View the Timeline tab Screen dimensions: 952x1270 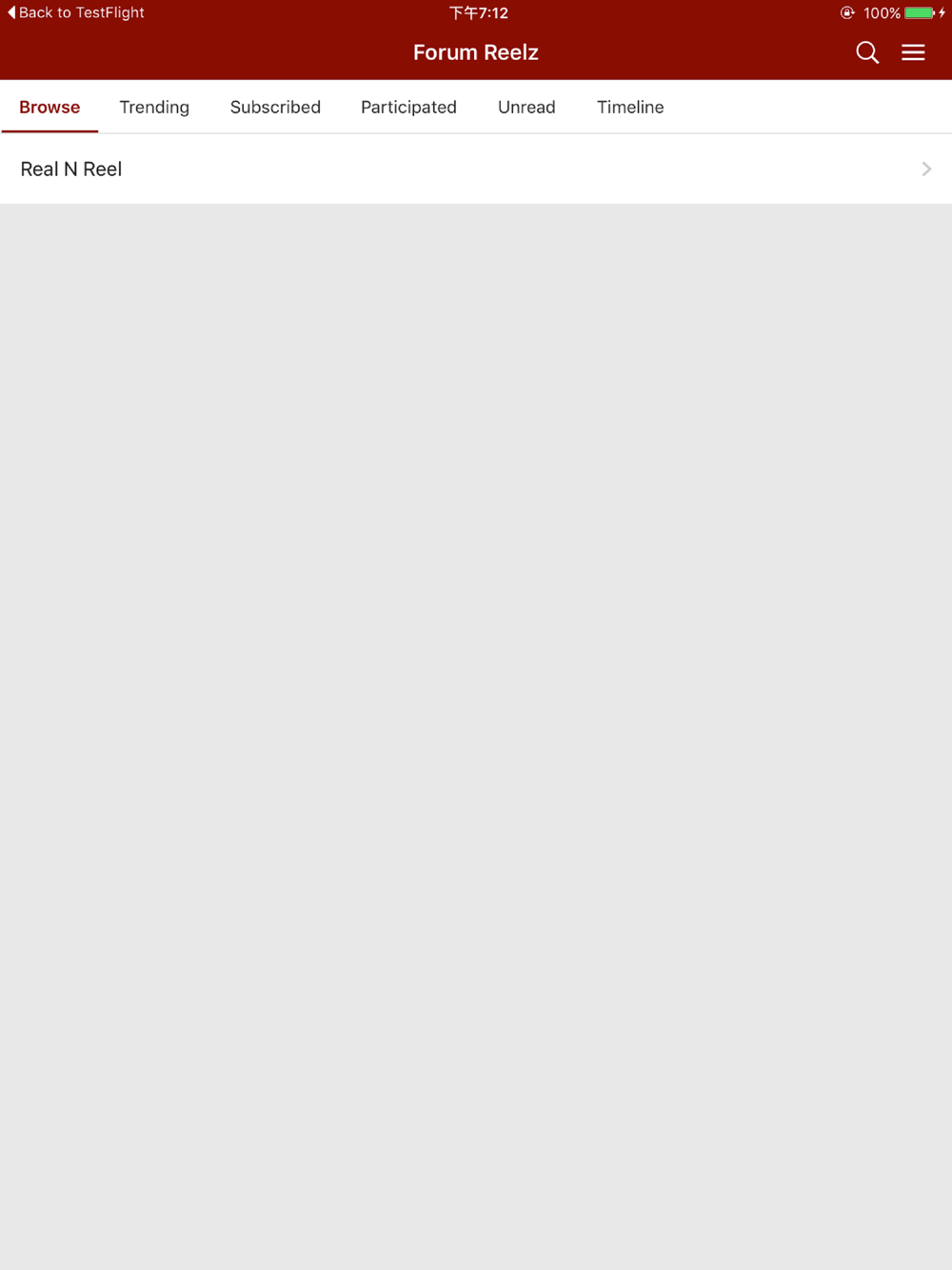pyautogui.click(x=630, y=107)
